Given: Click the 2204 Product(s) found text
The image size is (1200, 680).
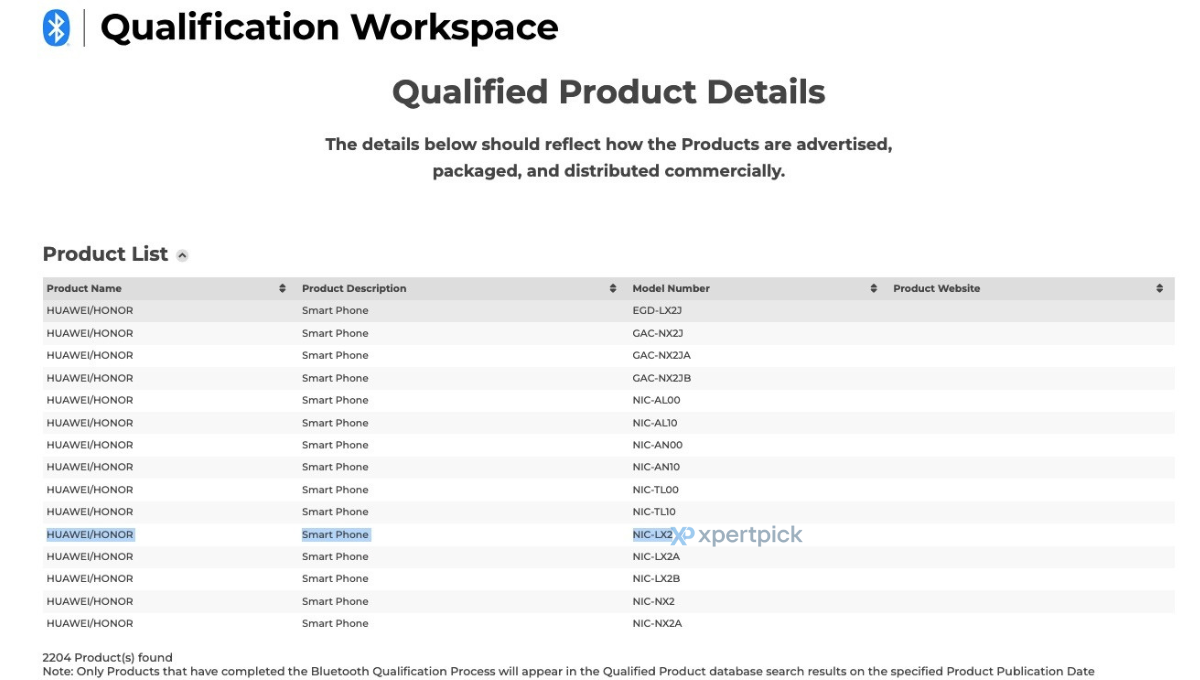Looking at the screenshot, I should click(x=107, y=657).
